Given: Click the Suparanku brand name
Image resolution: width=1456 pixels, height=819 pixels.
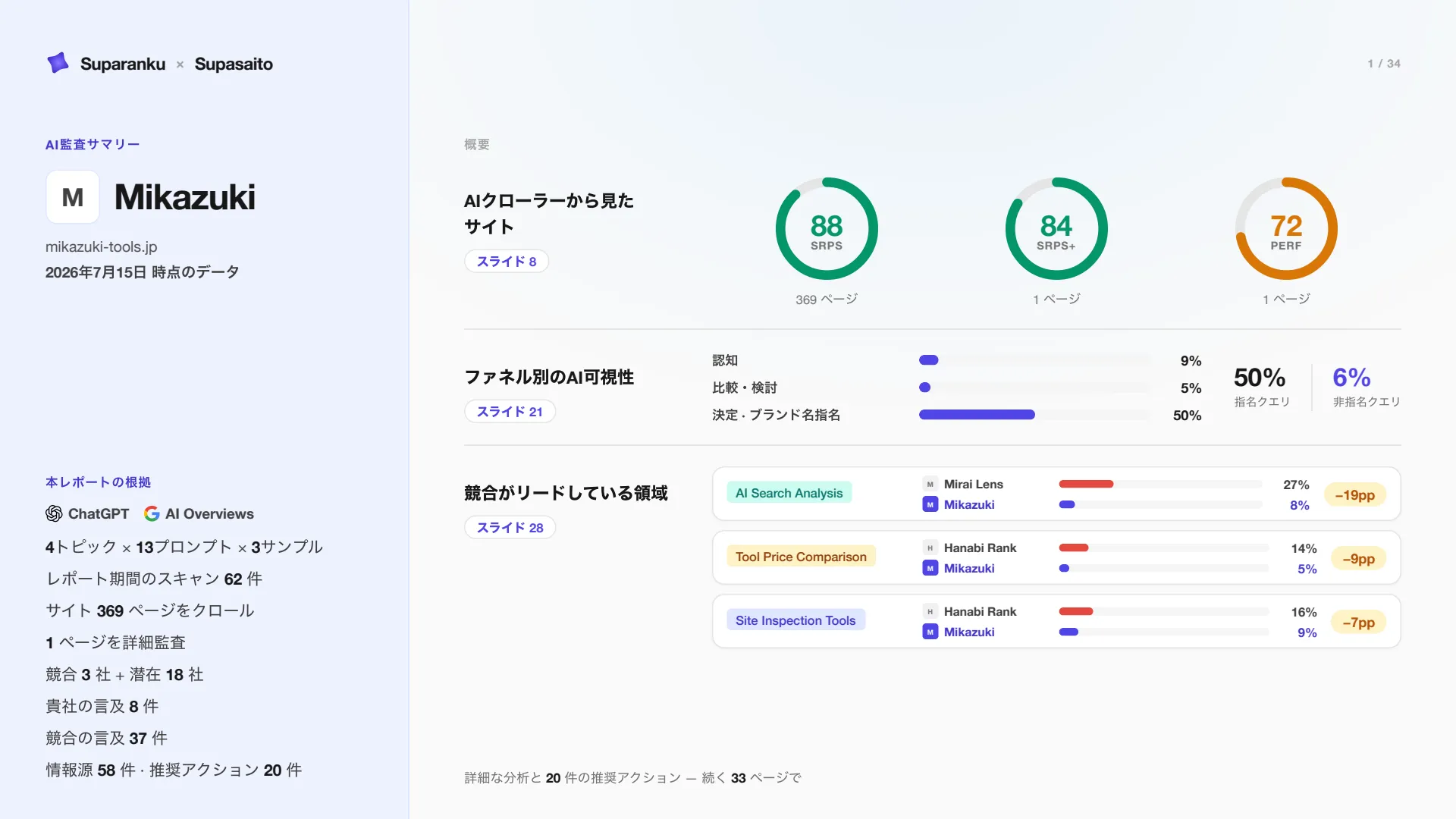Looking at the screenshot, I should (x=123, y=64).
